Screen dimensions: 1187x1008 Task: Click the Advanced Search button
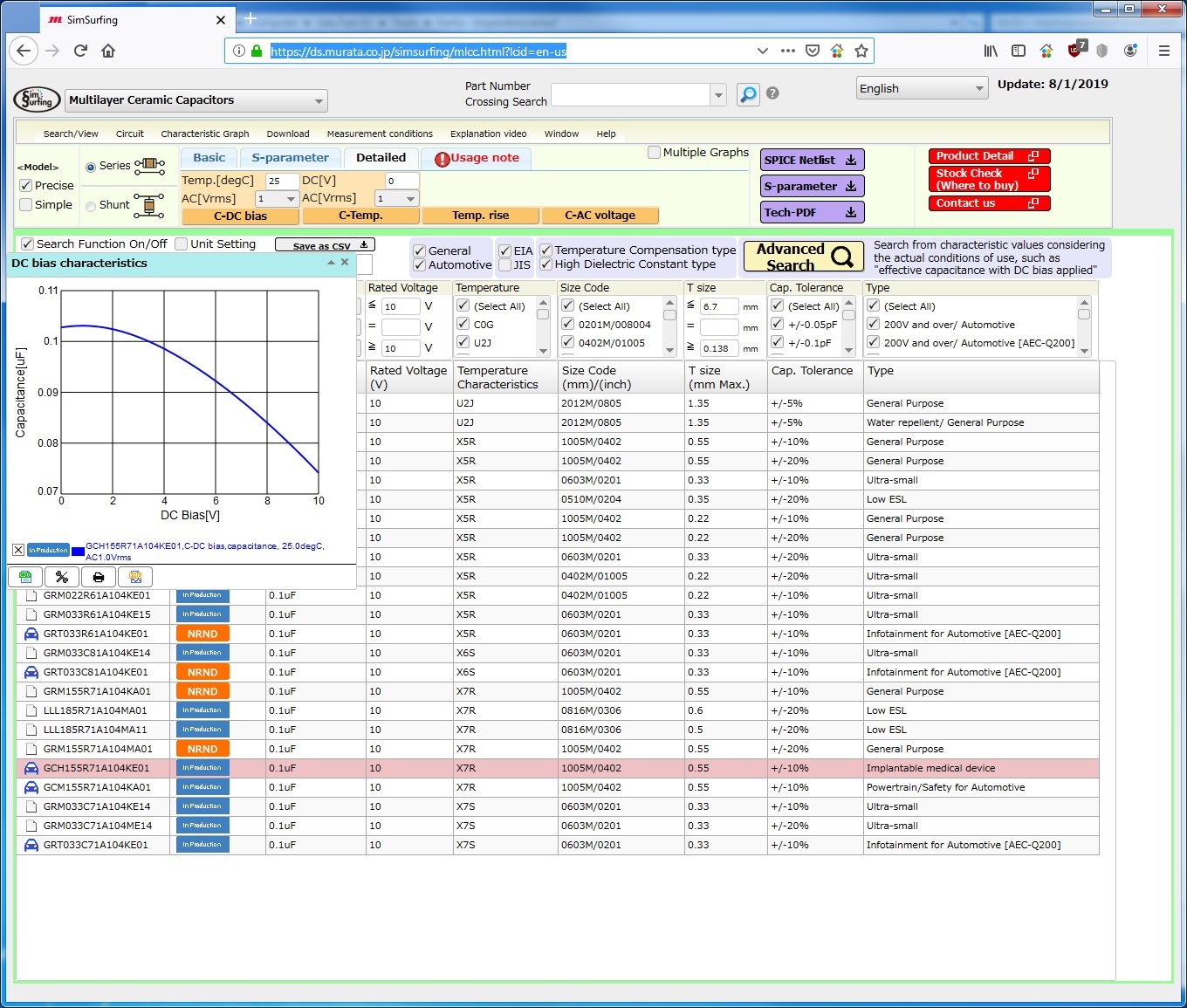pos(804,257)
